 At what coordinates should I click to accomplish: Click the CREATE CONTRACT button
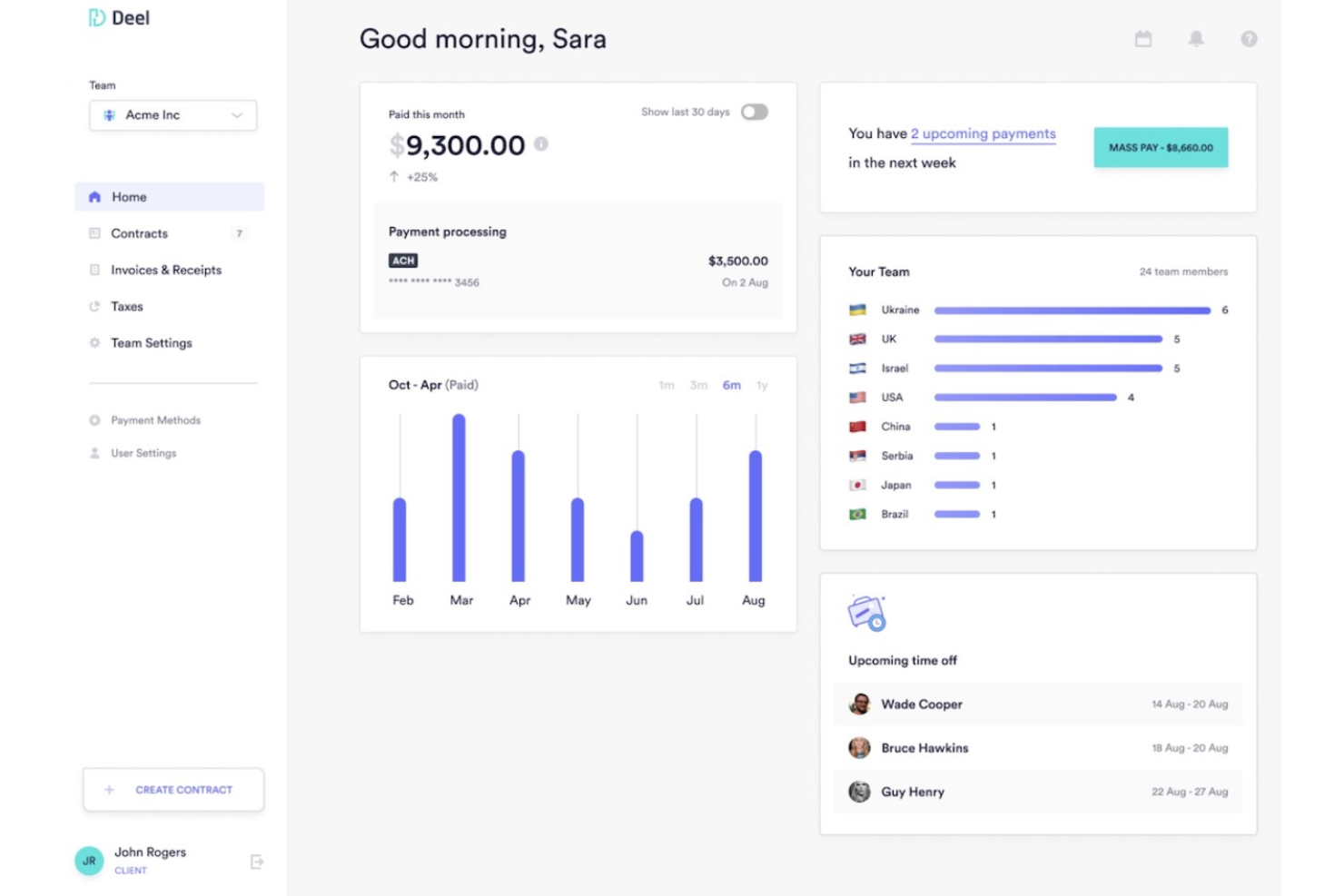coord(173,789)
